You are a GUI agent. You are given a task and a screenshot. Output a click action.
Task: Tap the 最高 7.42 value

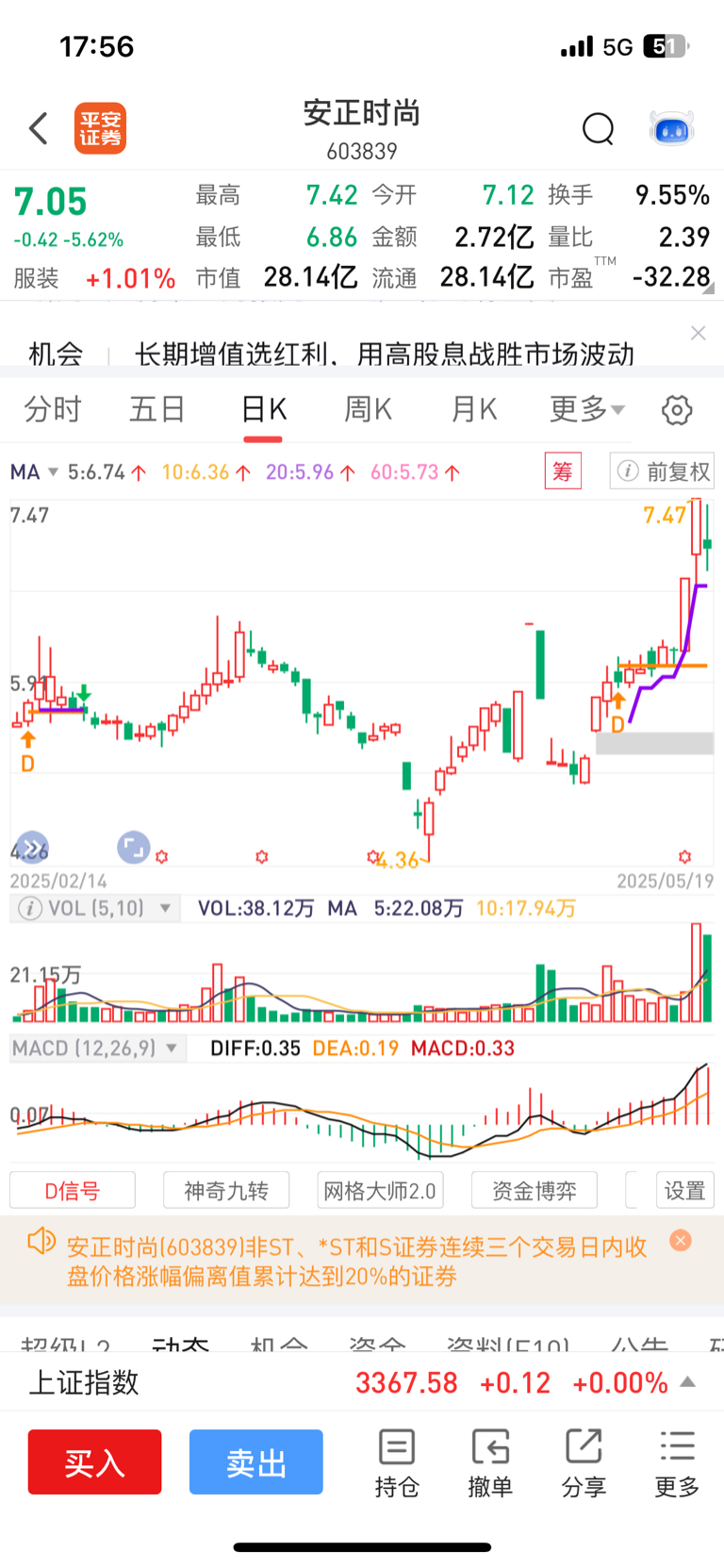(332, 195)
